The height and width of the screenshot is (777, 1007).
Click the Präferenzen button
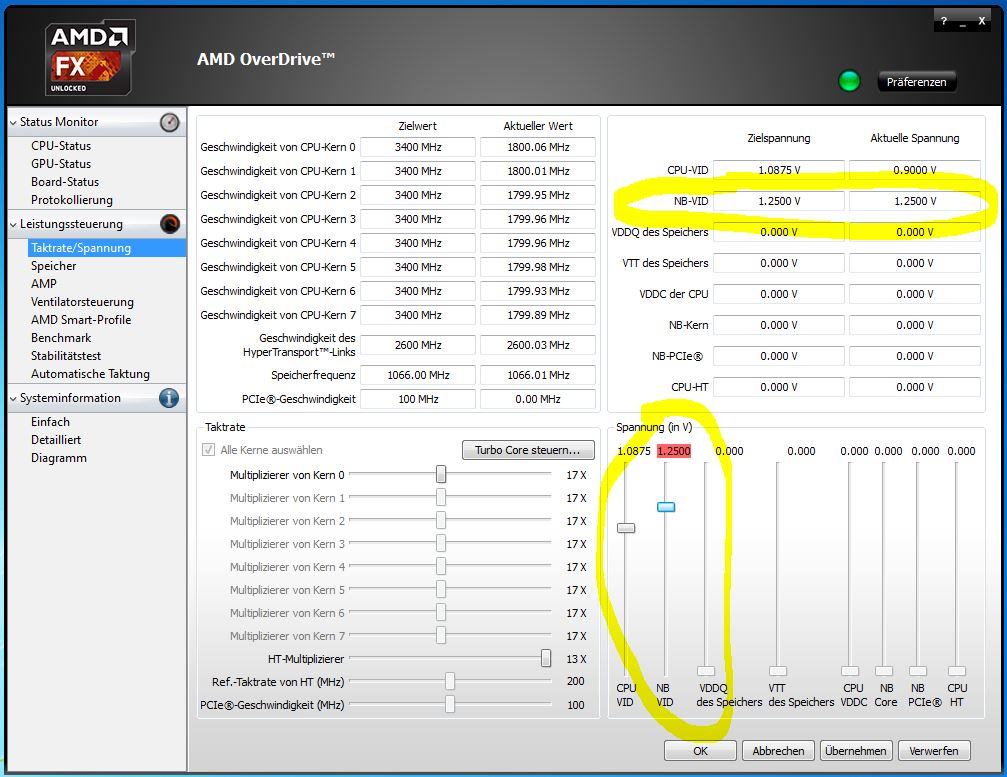pos(916,82)
